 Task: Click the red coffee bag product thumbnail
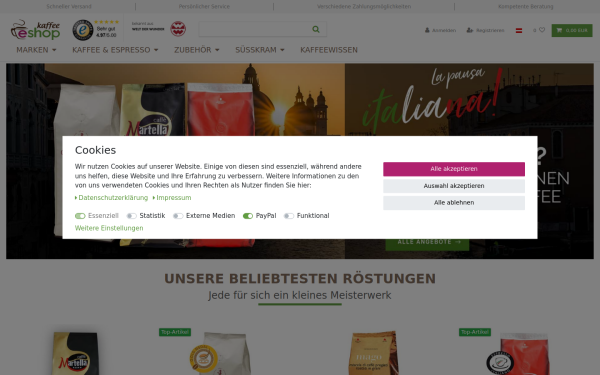pos(518,354)
